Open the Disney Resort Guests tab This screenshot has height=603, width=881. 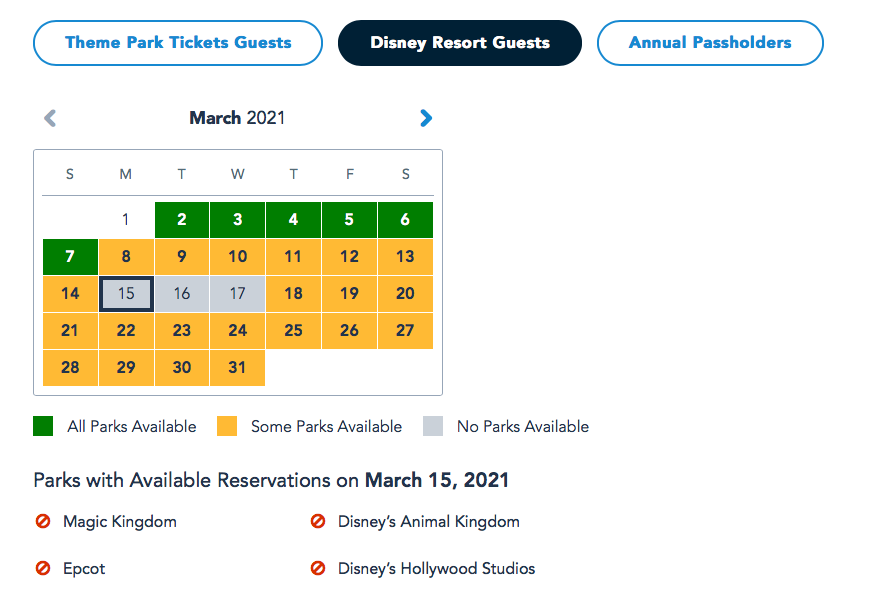pyautogui.click(x=460, y=43)
